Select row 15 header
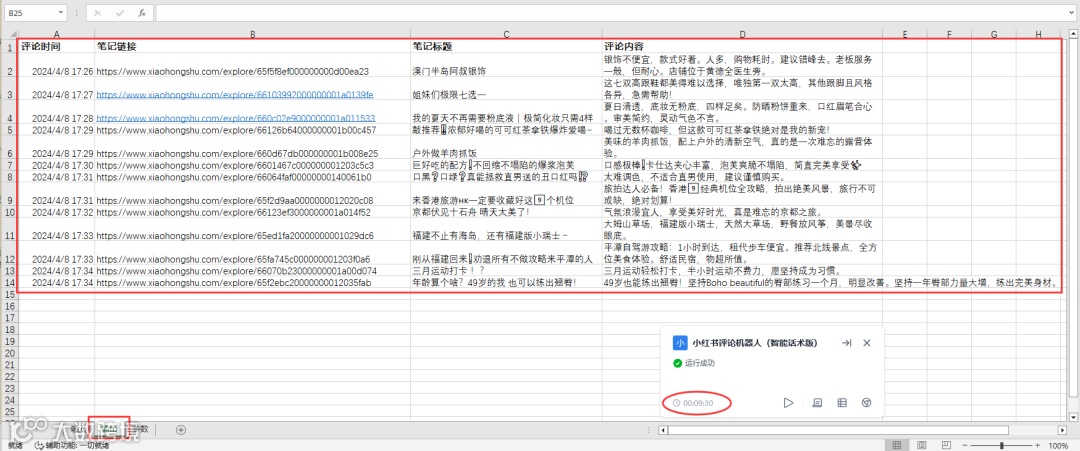 pyautogui.click(x=9, y=294)
